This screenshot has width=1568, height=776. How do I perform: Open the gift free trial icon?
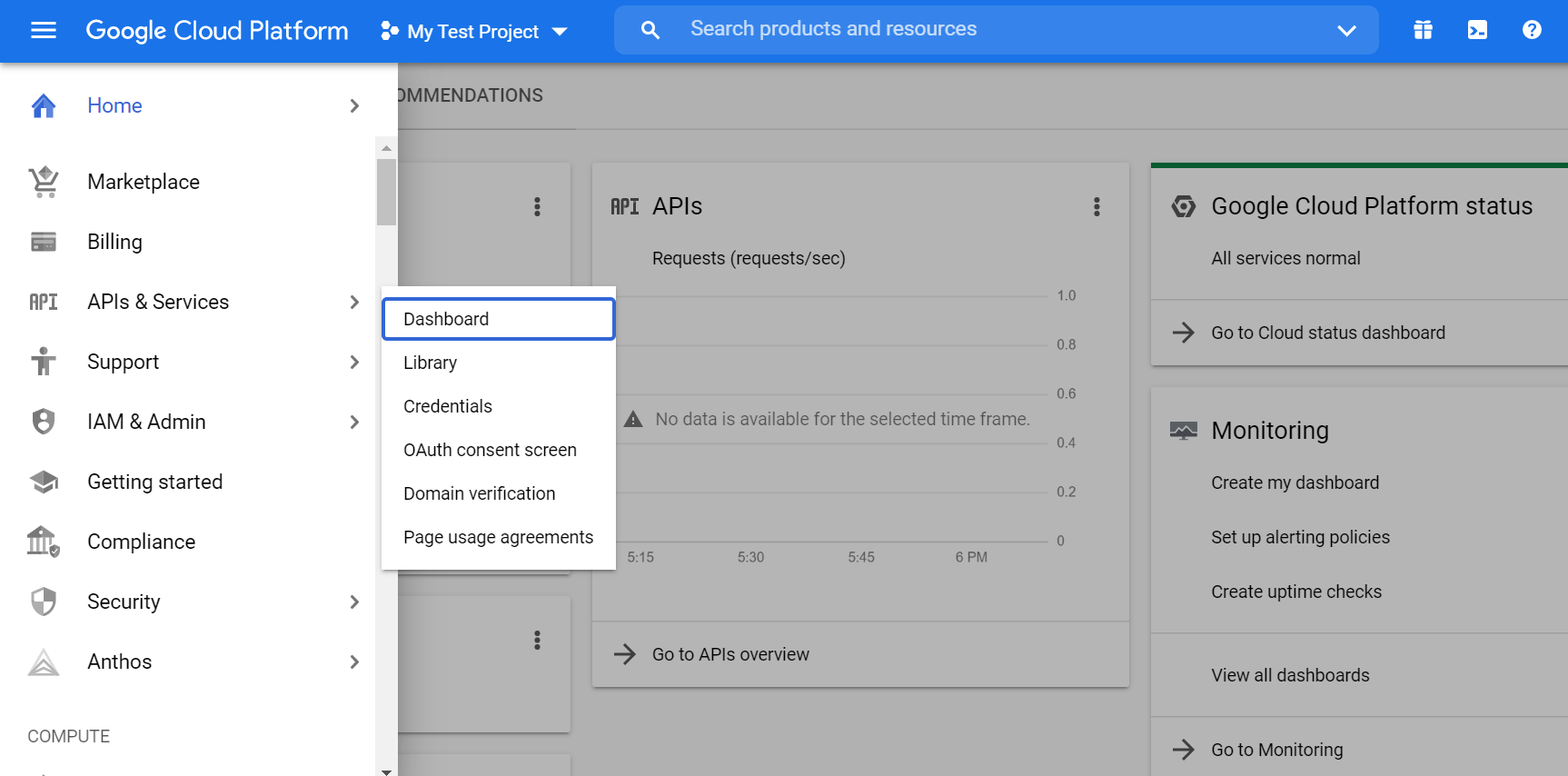(x=1423, y=30)
